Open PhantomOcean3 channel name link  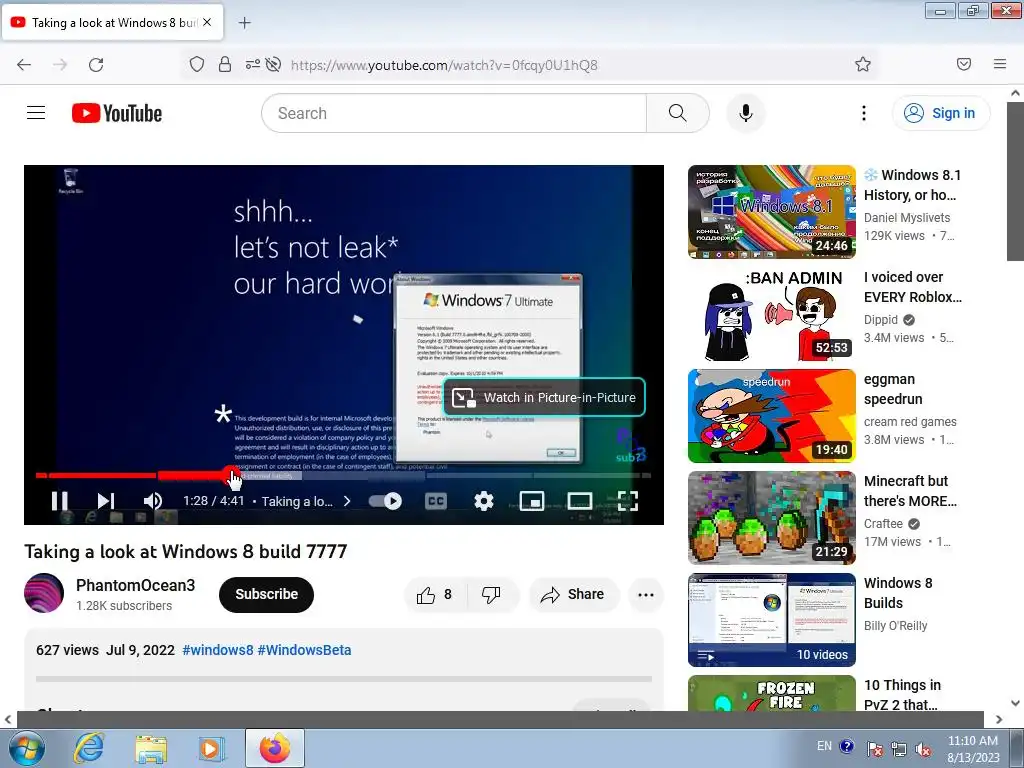pyautogui.click(x=136, y=585)
